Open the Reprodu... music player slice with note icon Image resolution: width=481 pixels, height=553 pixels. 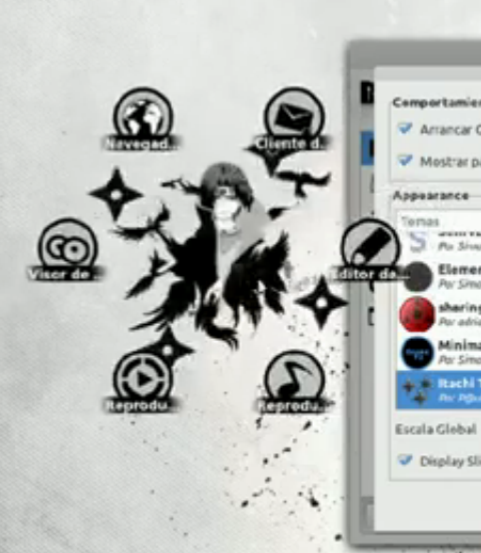pyautogui.click(x=294, y=381)
